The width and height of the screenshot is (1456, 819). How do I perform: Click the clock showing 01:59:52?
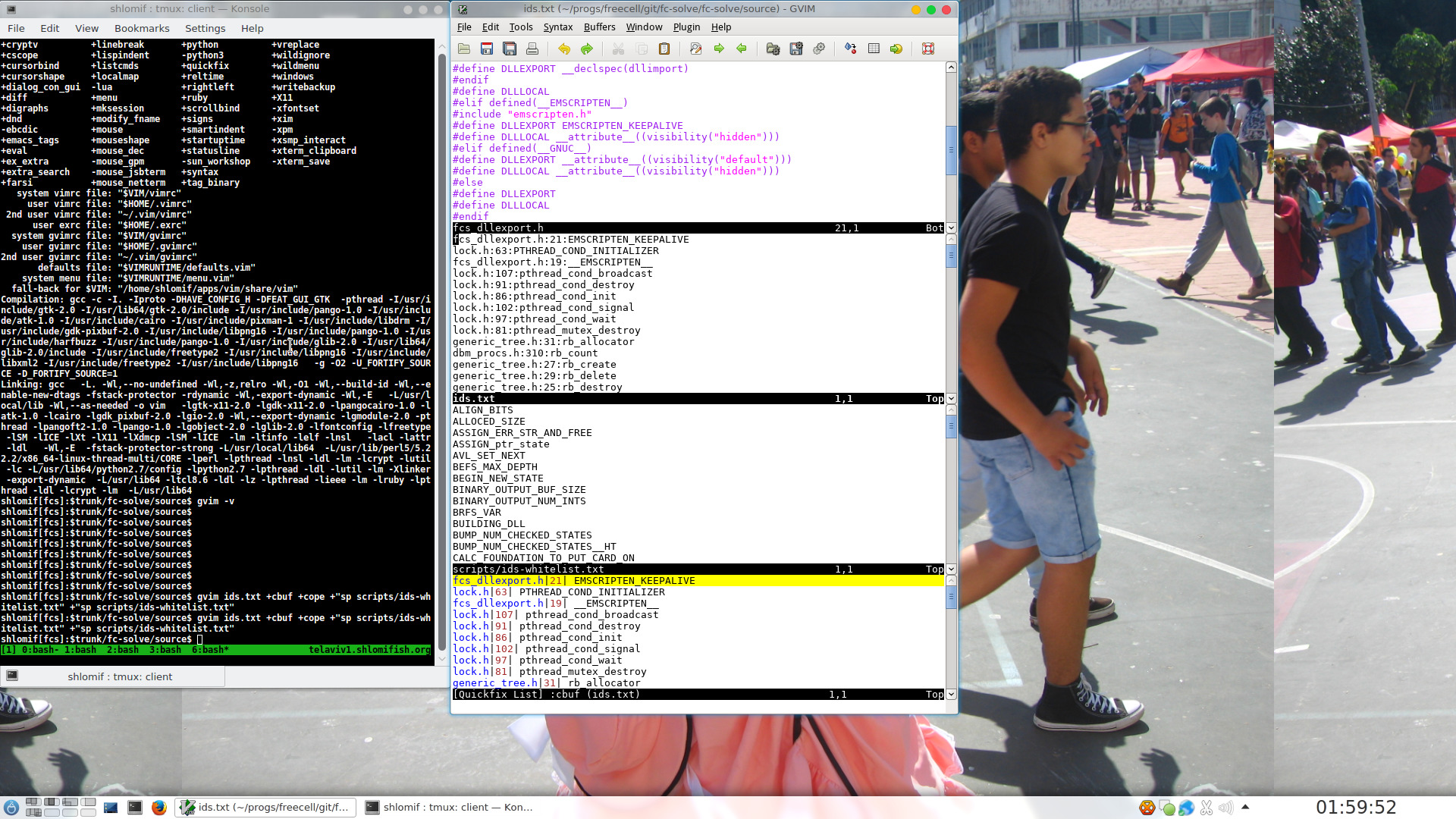coord(1356,808)
